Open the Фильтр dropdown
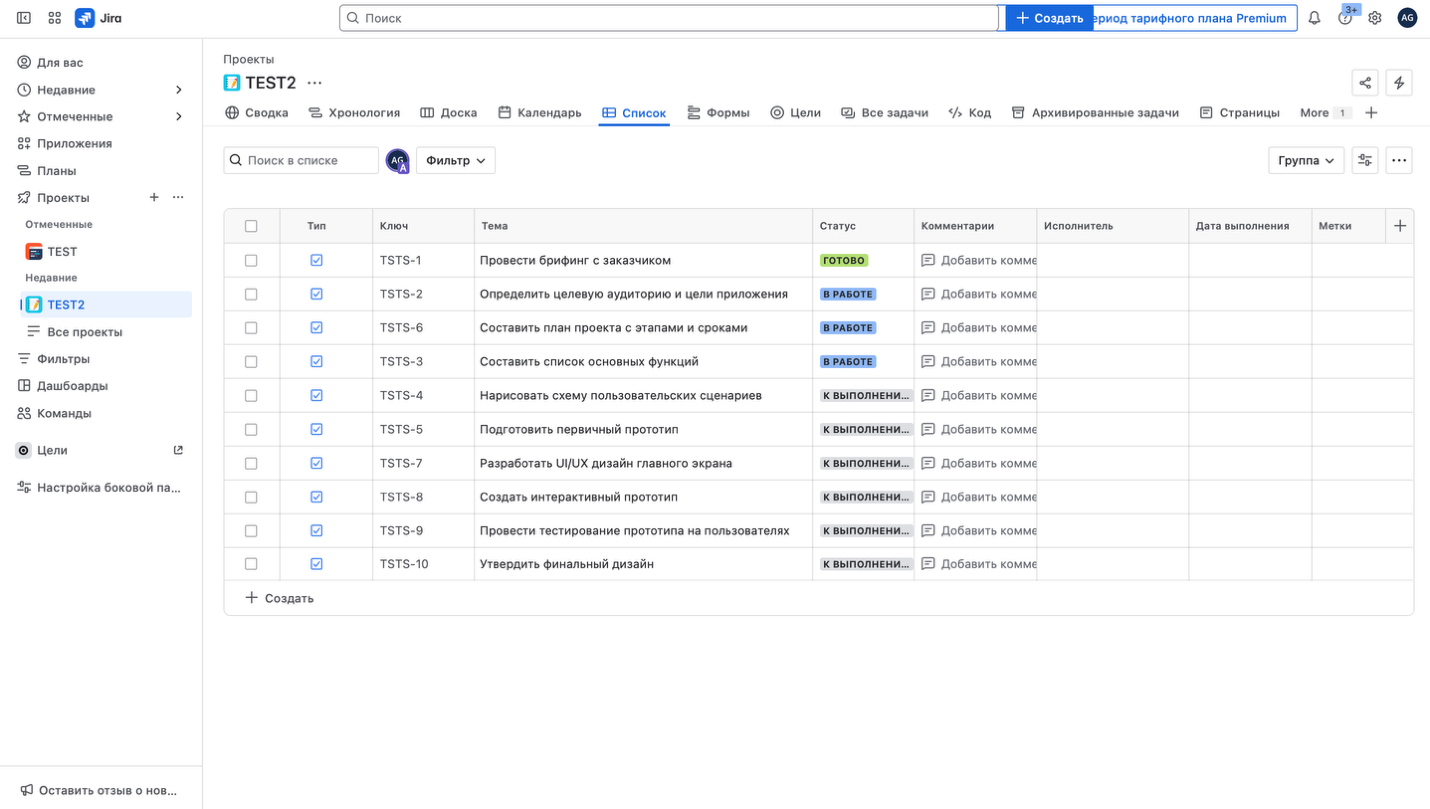Image resolution: width=1430 pixels, height=809 pixels. (455, 160)
